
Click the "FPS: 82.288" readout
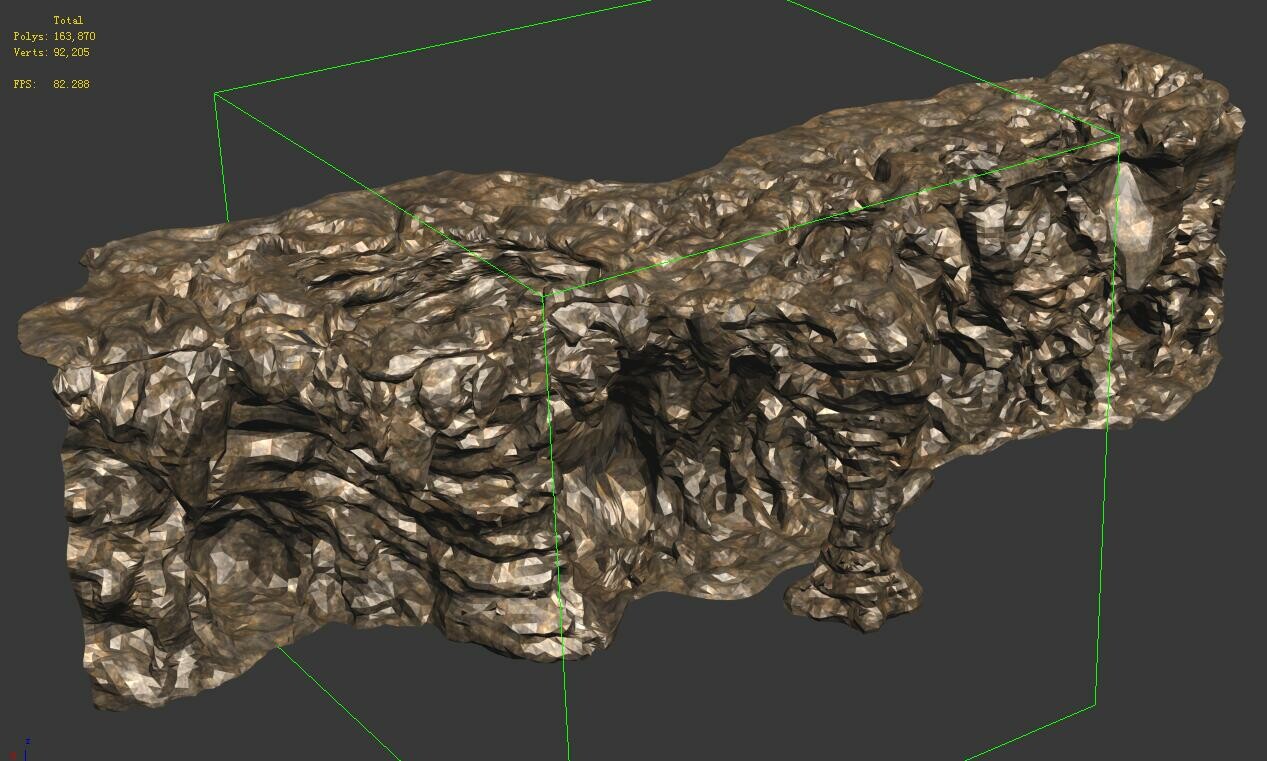(51, 84)
